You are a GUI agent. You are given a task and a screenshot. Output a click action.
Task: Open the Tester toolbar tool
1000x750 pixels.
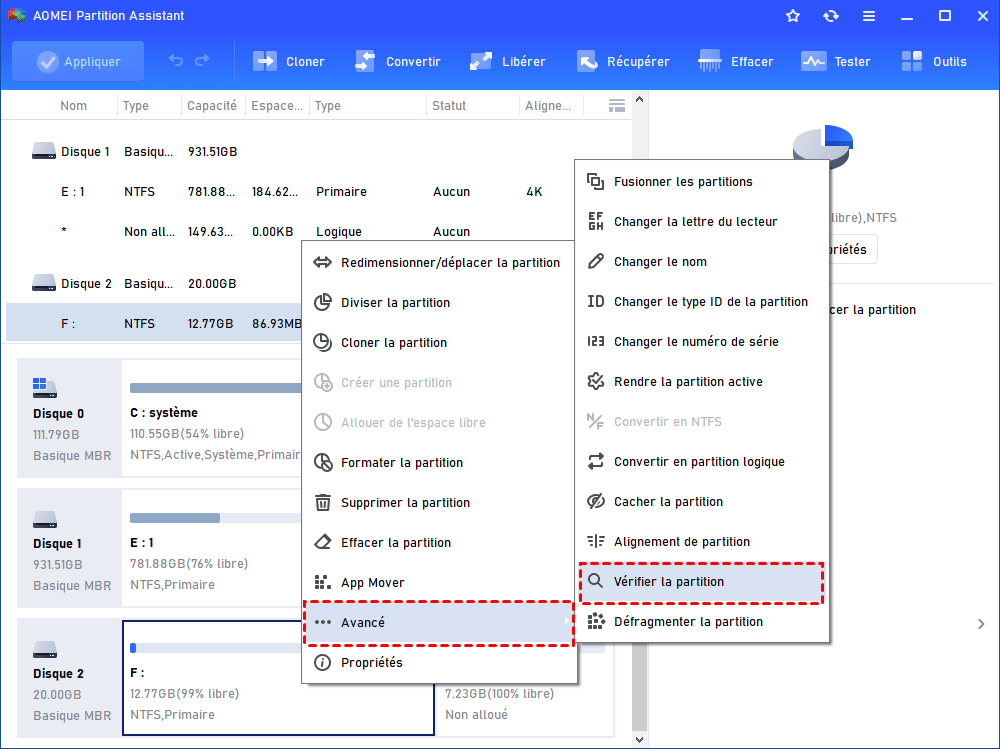click(x=835, y=61)
